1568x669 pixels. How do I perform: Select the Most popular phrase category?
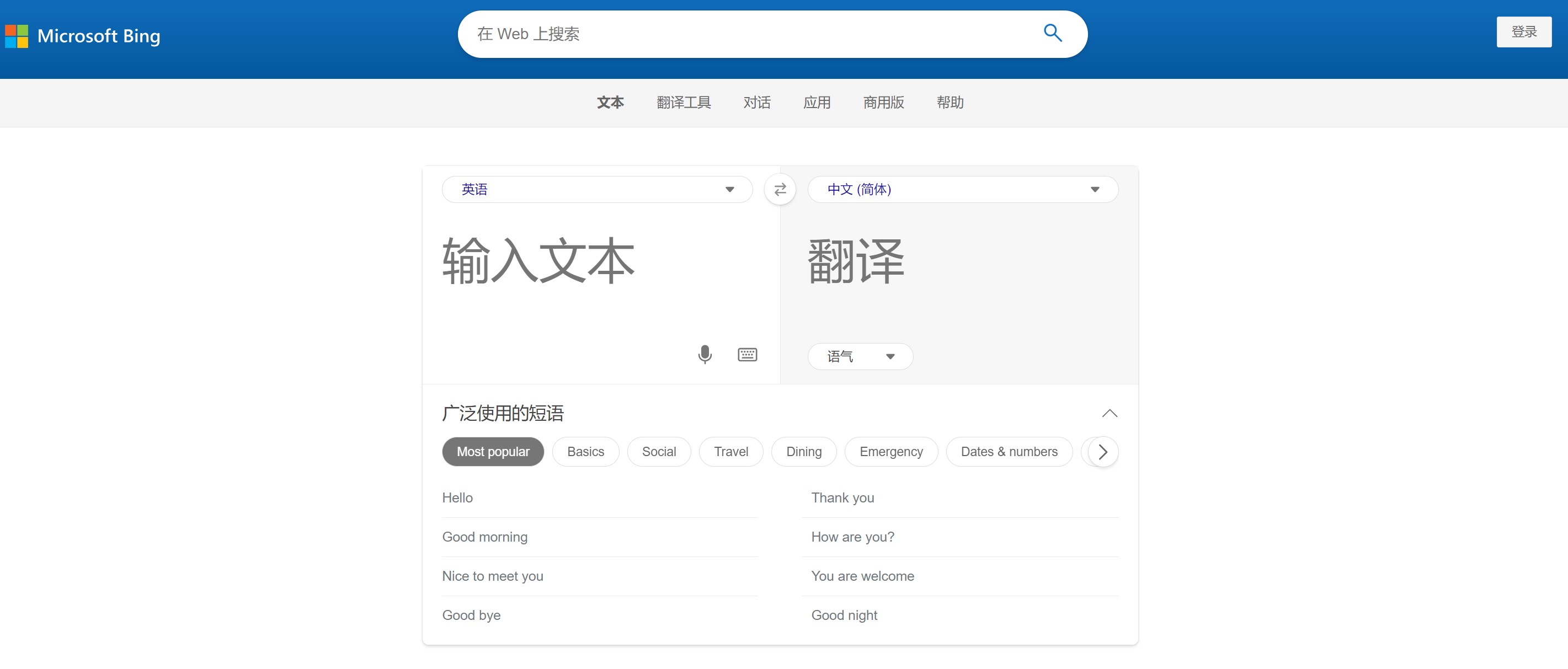(x=493, y=451)
